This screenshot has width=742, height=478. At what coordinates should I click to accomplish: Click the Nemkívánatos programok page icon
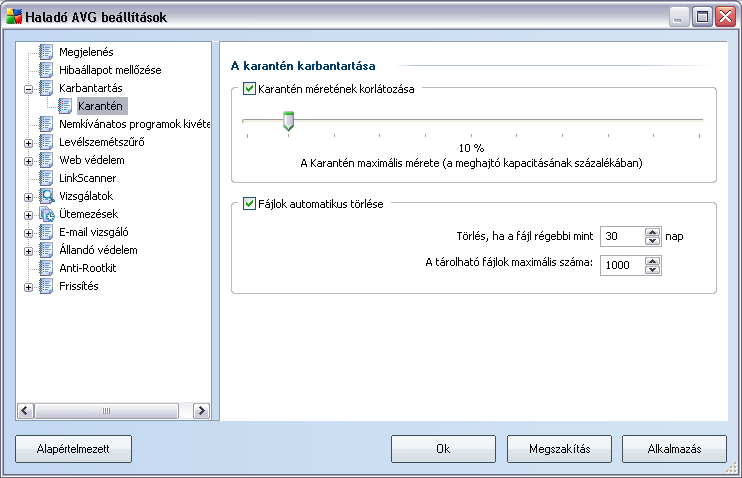[x=46, y=124]
